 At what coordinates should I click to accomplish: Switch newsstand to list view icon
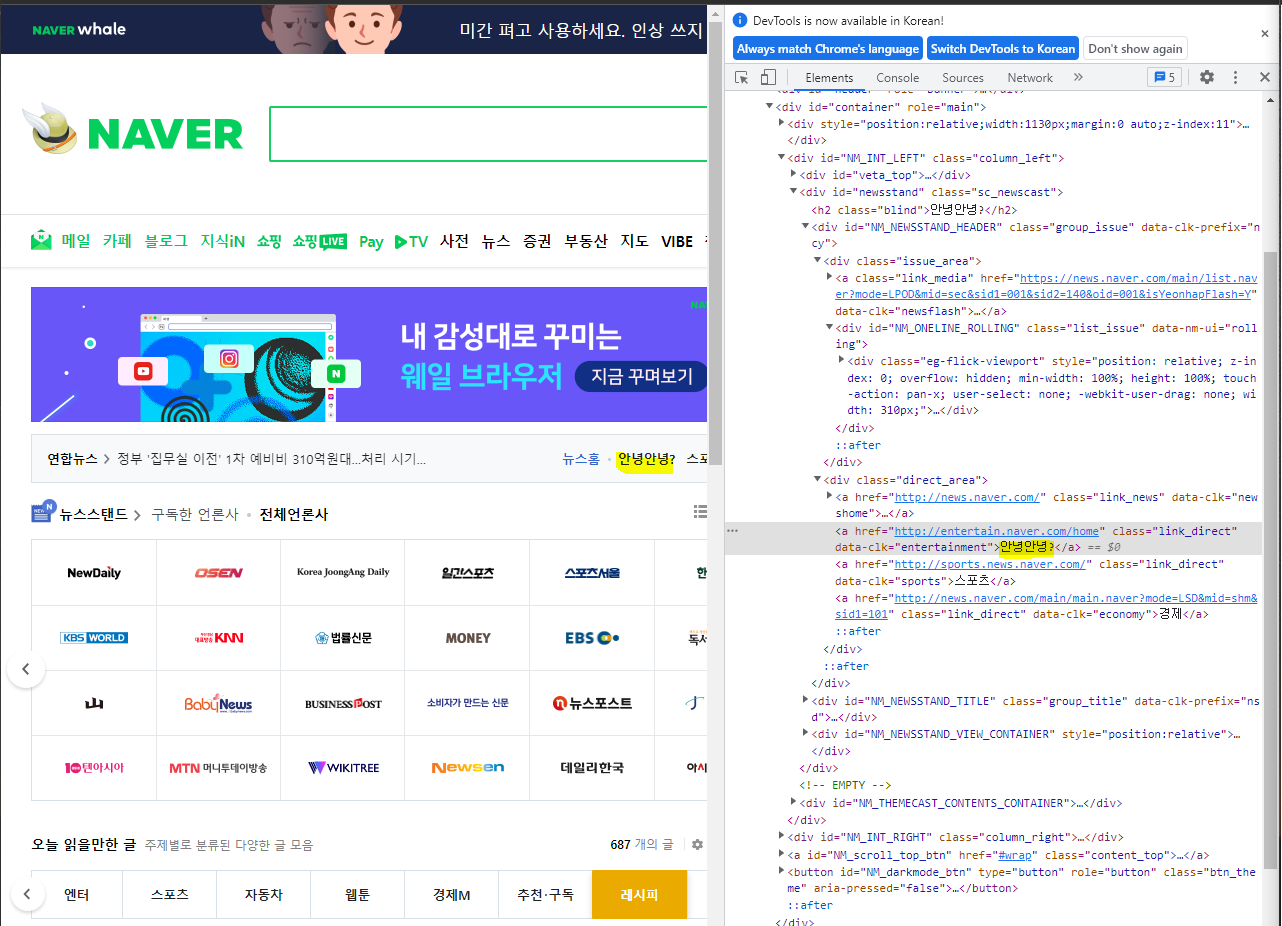[x=700, y=512]
